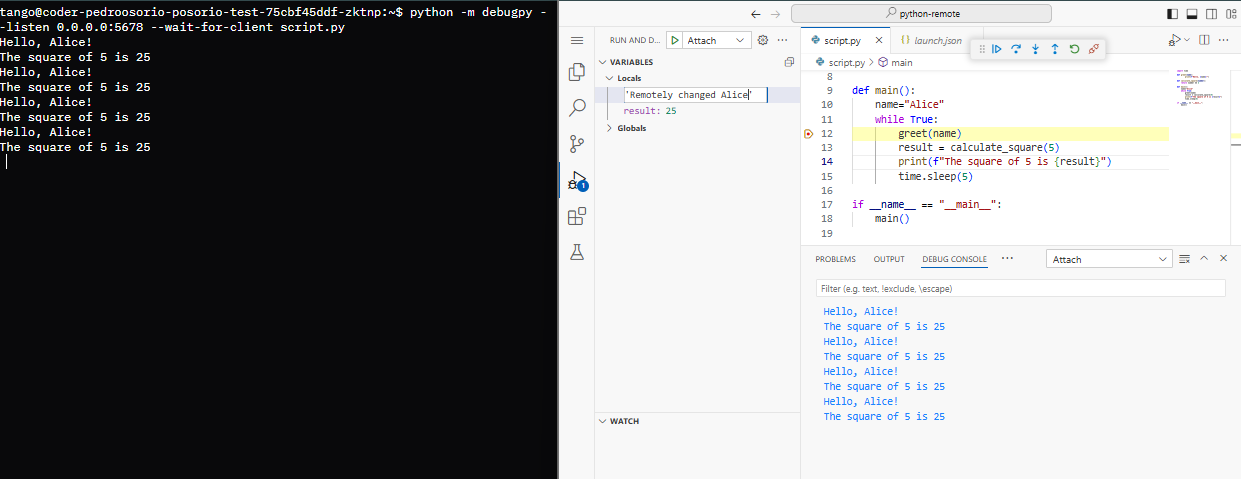Toggle the bottom panel visibility
Screen dimensions: 1241x479
click(x=1192, y=14)
